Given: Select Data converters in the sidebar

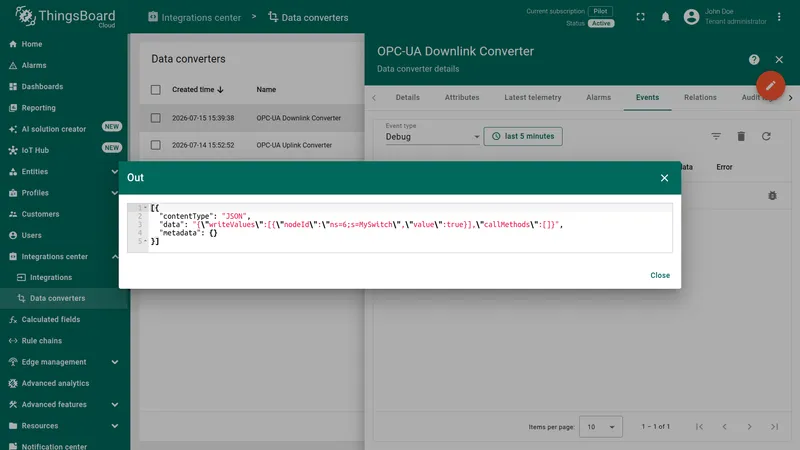Looking at the screenshot, I should point(57,298).
